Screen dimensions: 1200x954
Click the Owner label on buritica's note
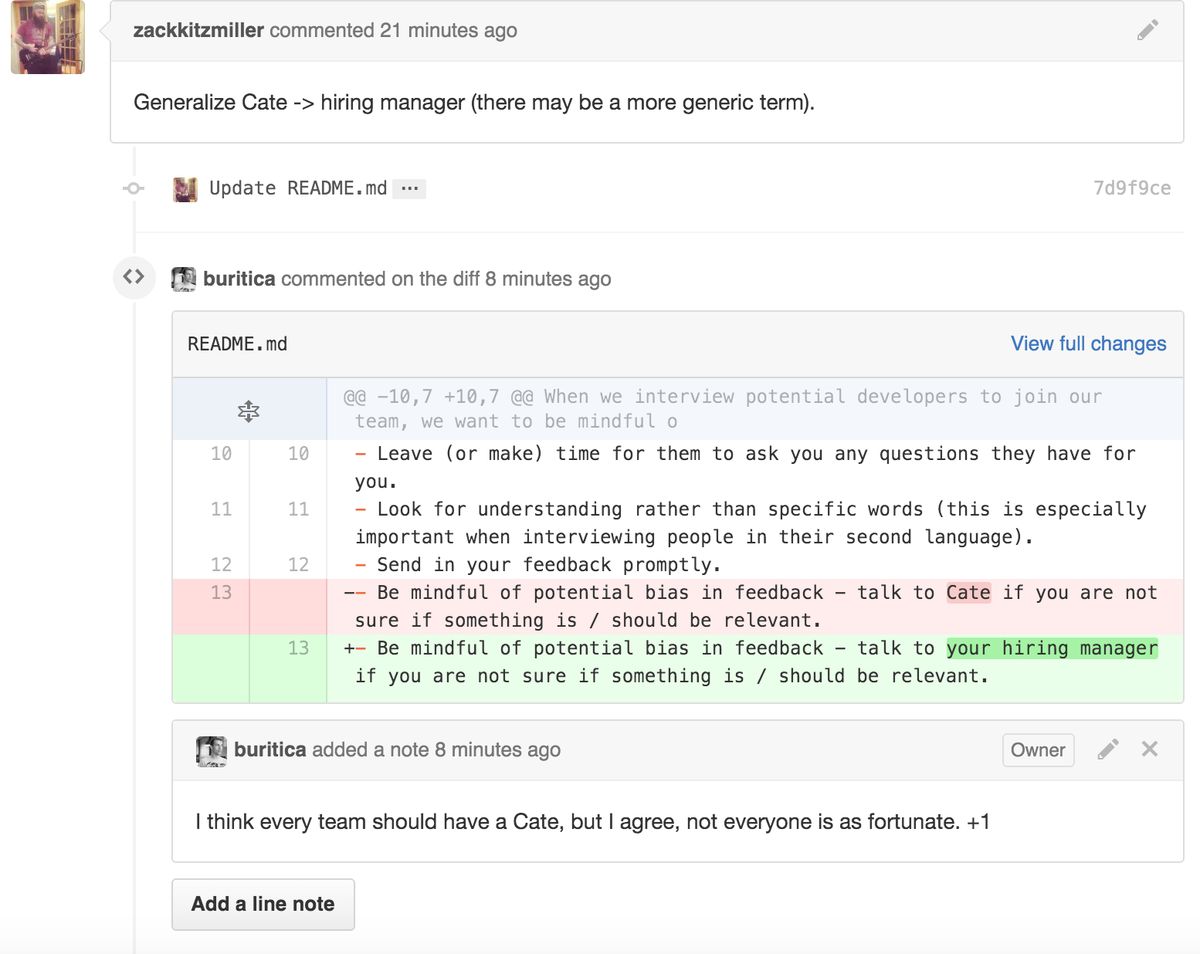pyautogui.click(x=1038, y=750)
